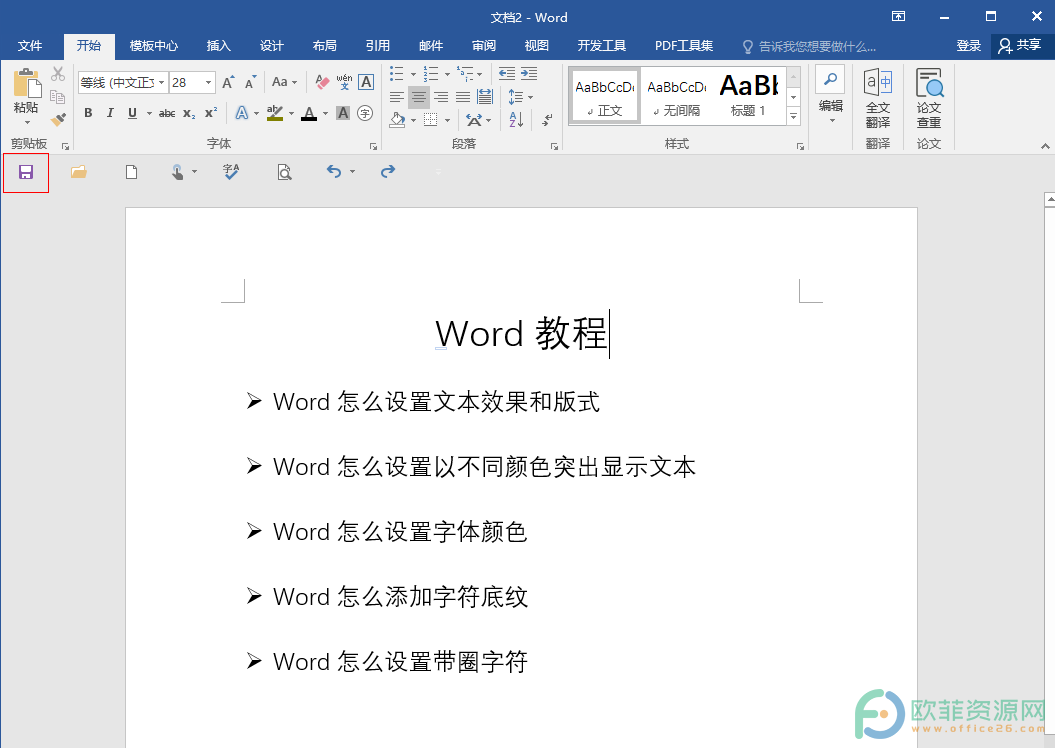Screen dimensions: 1055x748
Task: Insert enclosed character (circled 字) icon
Action: point(365,113)
